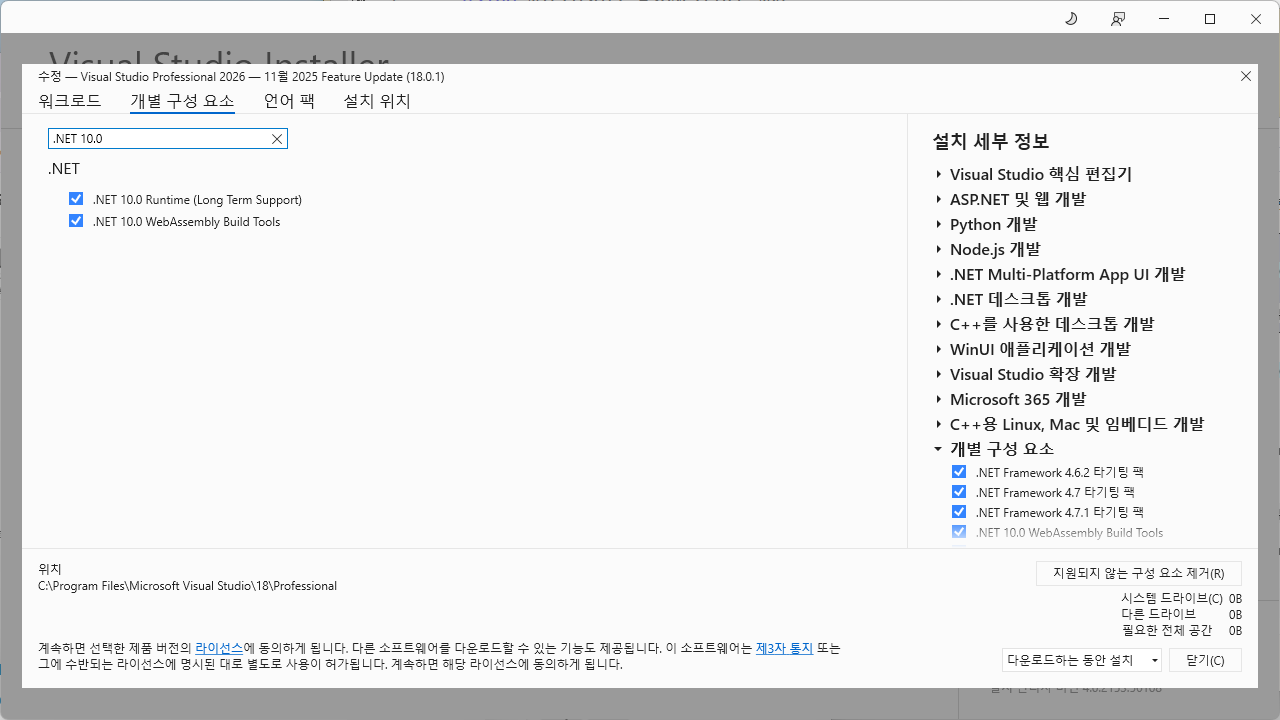Viewport: 1280px width, 720px height.
Task: Click 닫기(C) button
Action: coord(1205,660)
